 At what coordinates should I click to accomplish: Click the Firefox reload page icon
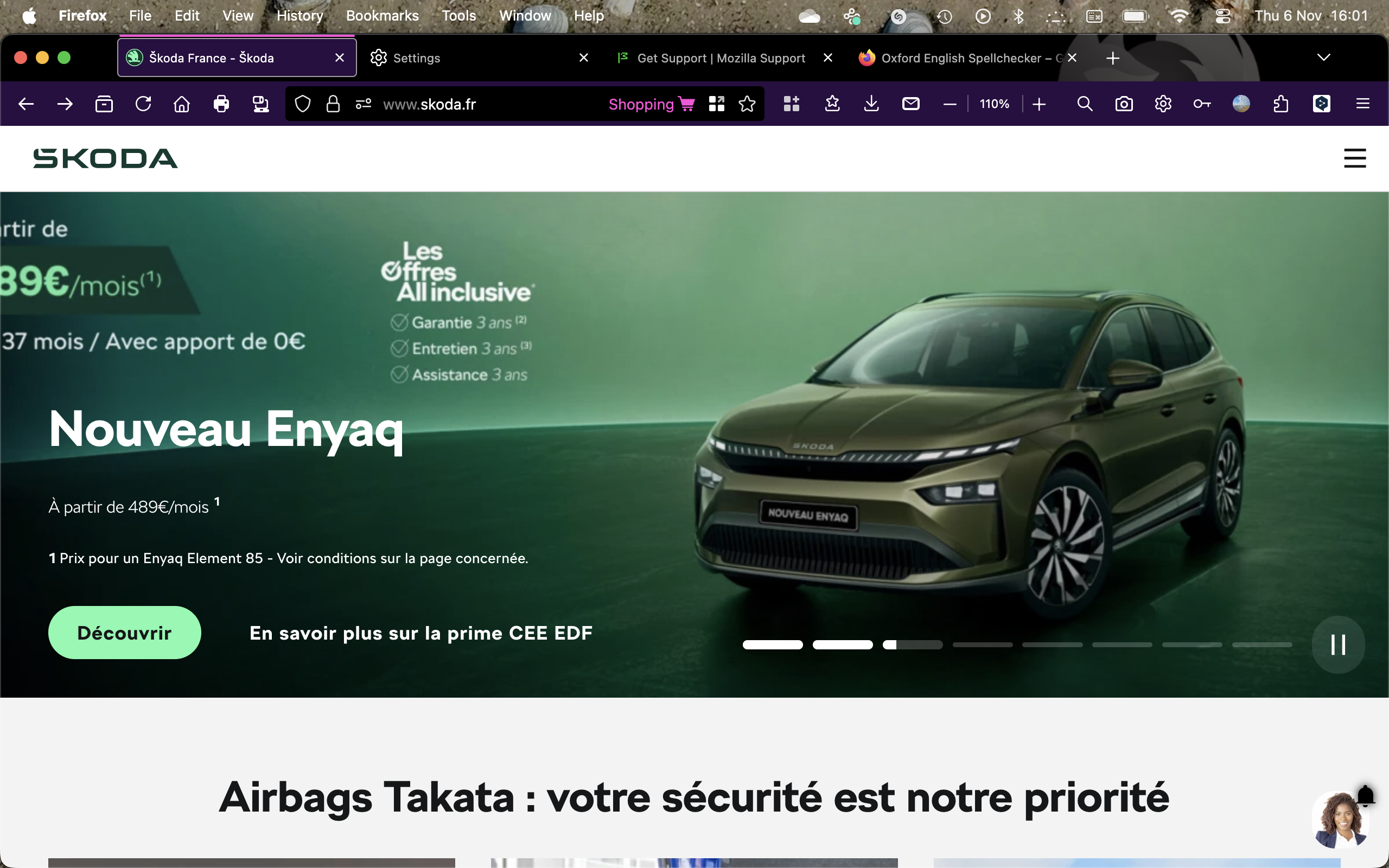(143, 104)
